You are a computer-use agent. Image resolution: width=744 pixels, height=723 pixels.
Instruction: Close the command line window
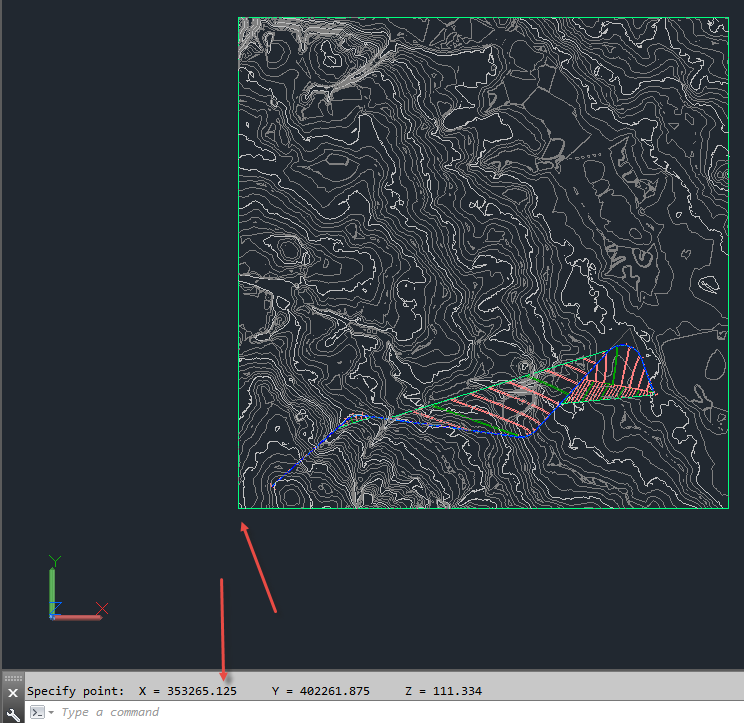click(13, 693)
